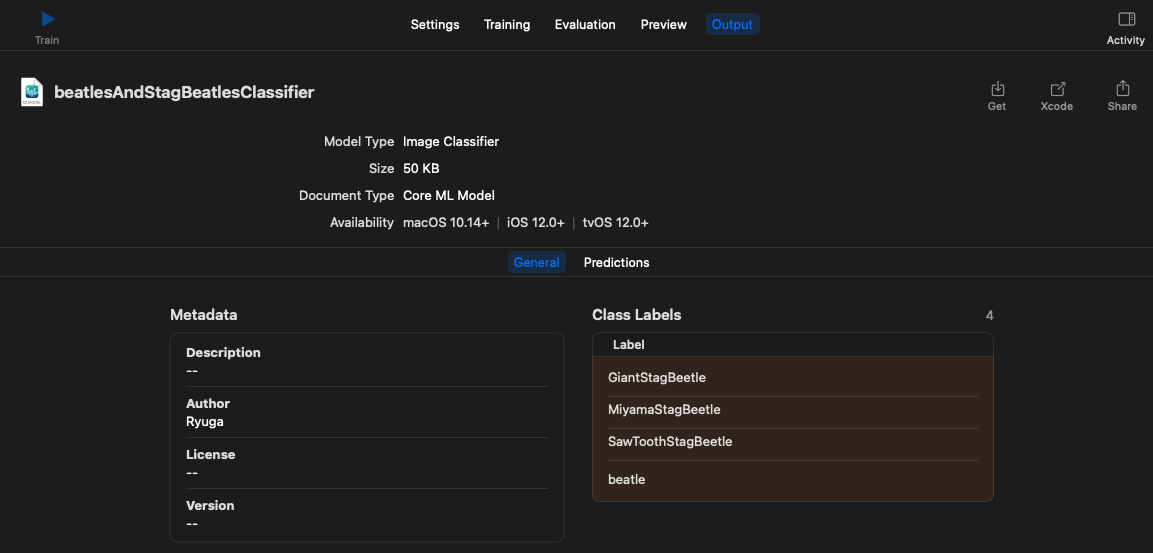Click the tvOS 12.0+ availability text
The height and width of the screenshot is (553, 1153).
(615, 222)
